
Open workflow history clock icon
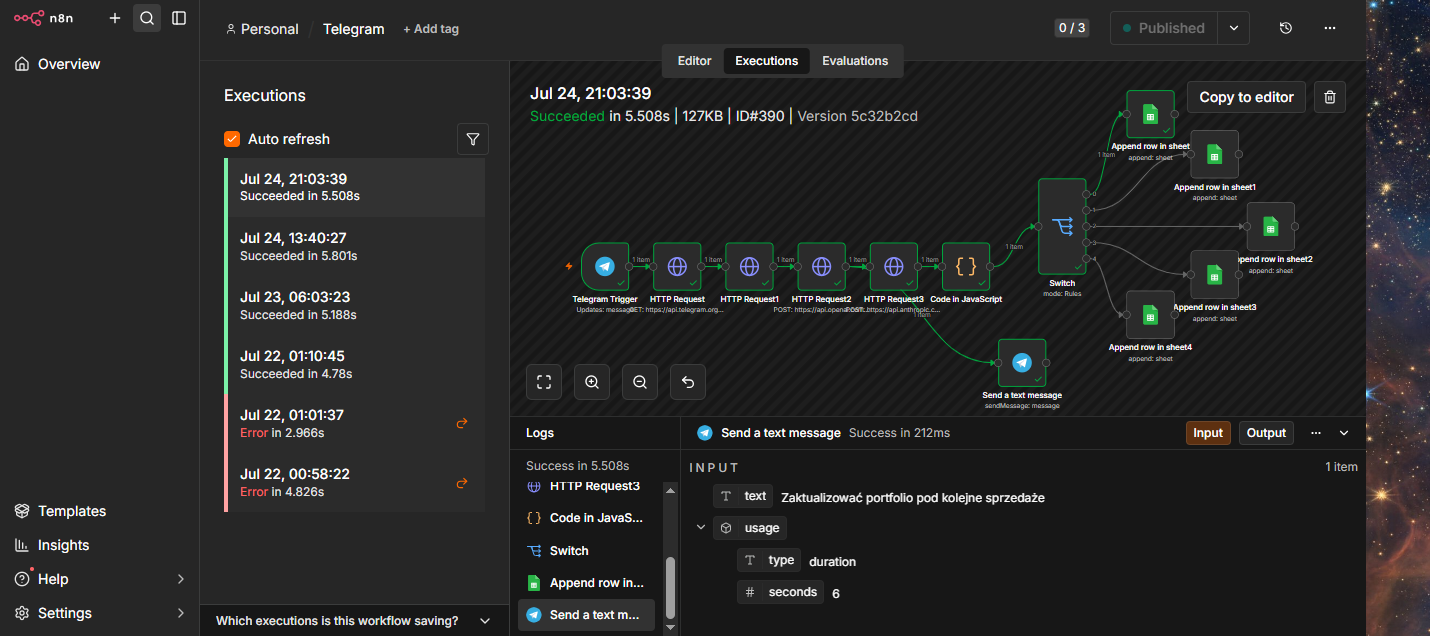pos(1286,28)
